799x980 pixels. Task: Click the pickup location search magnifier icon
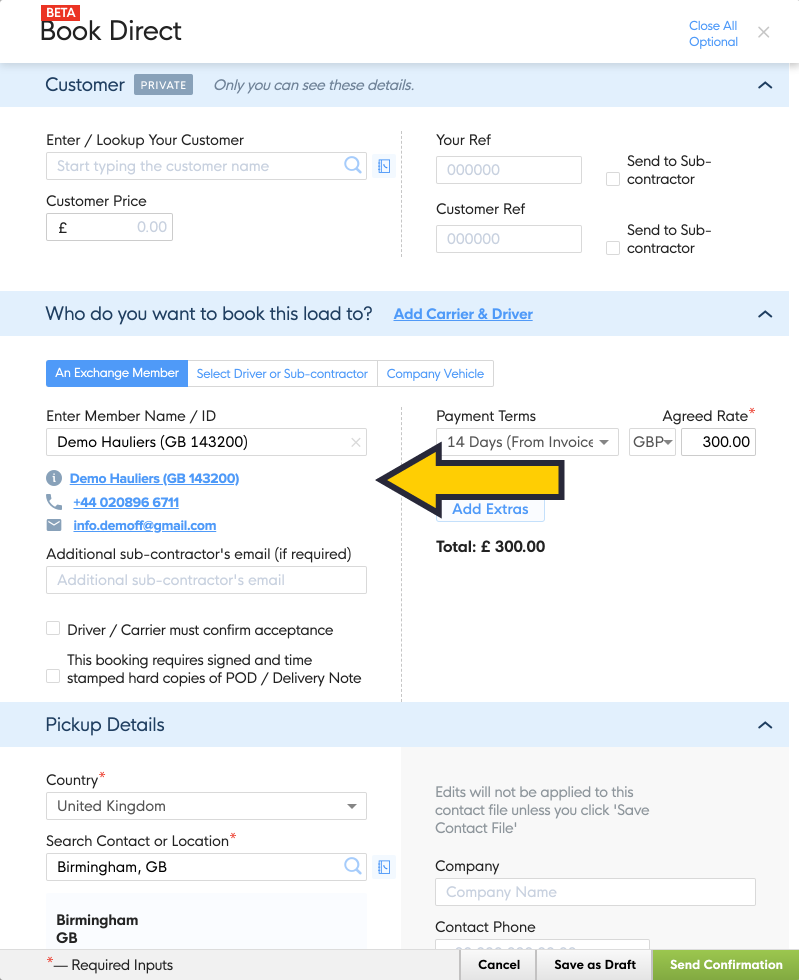click(x=353, y=866)
